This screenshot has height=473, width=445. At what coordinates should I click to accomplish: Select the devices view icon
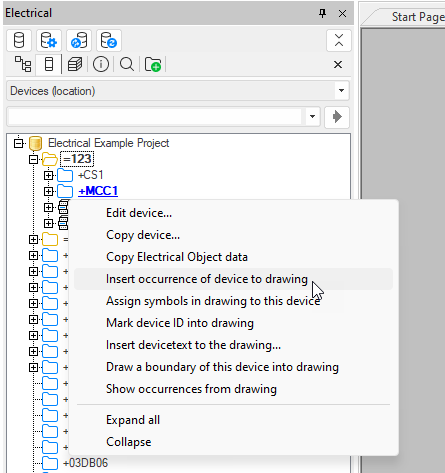[49, 64]
